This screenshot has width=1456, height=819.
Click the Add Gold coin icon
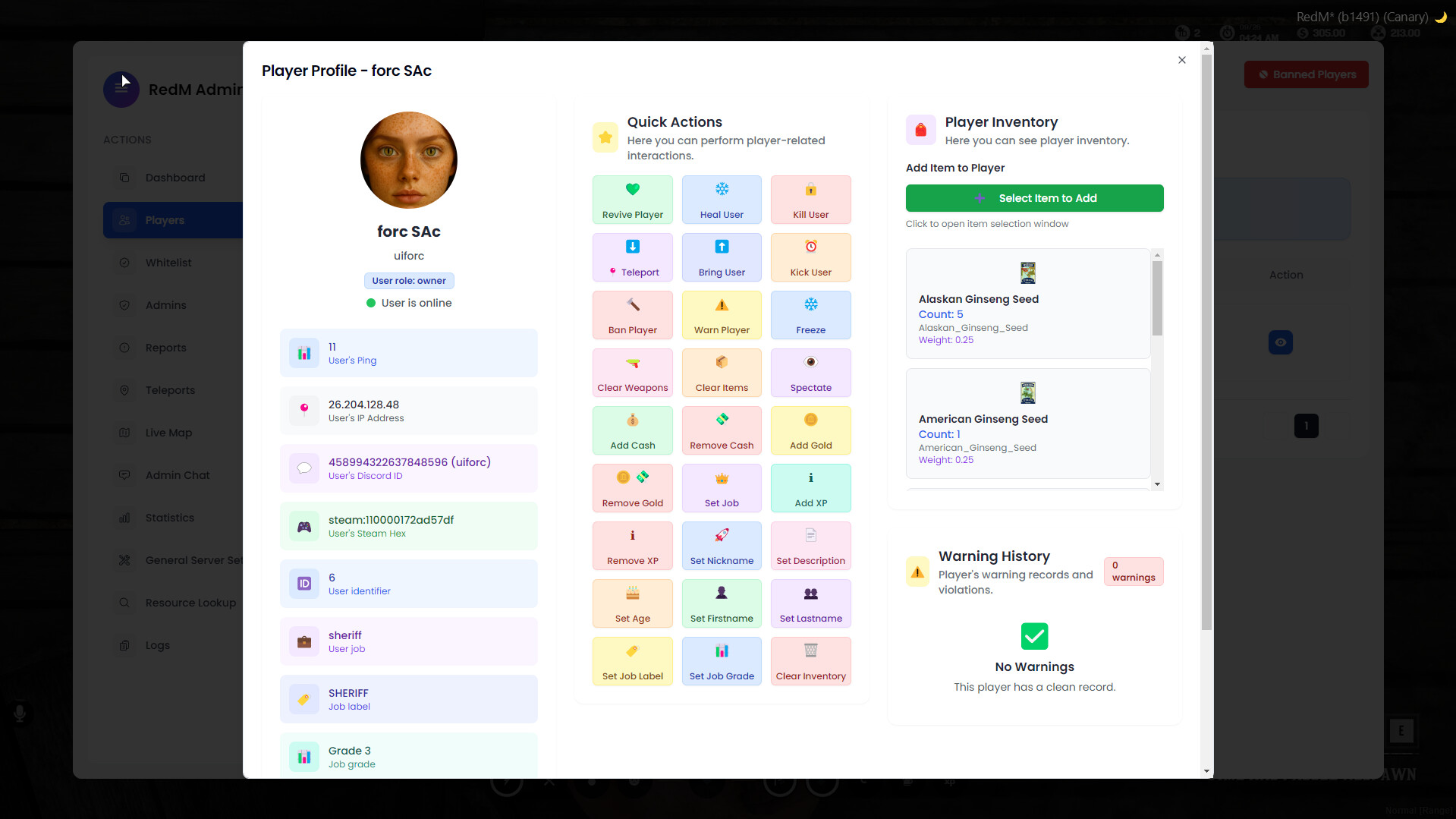coord(811,420)
